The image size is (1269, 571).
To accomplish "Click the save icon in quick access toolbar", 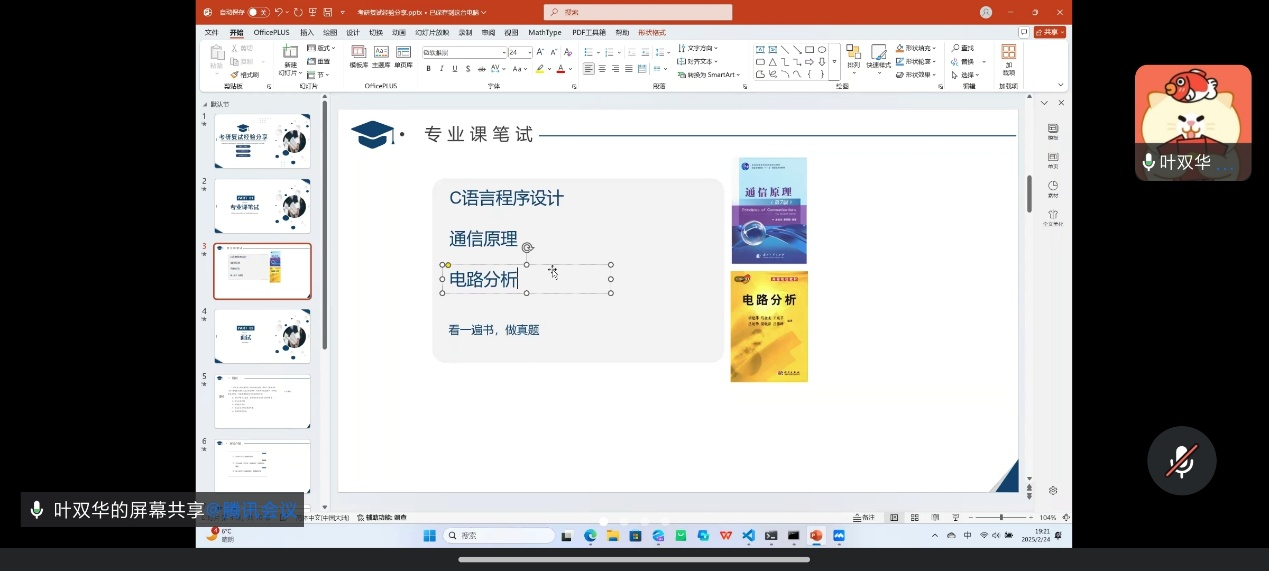I will pos(328,12).
